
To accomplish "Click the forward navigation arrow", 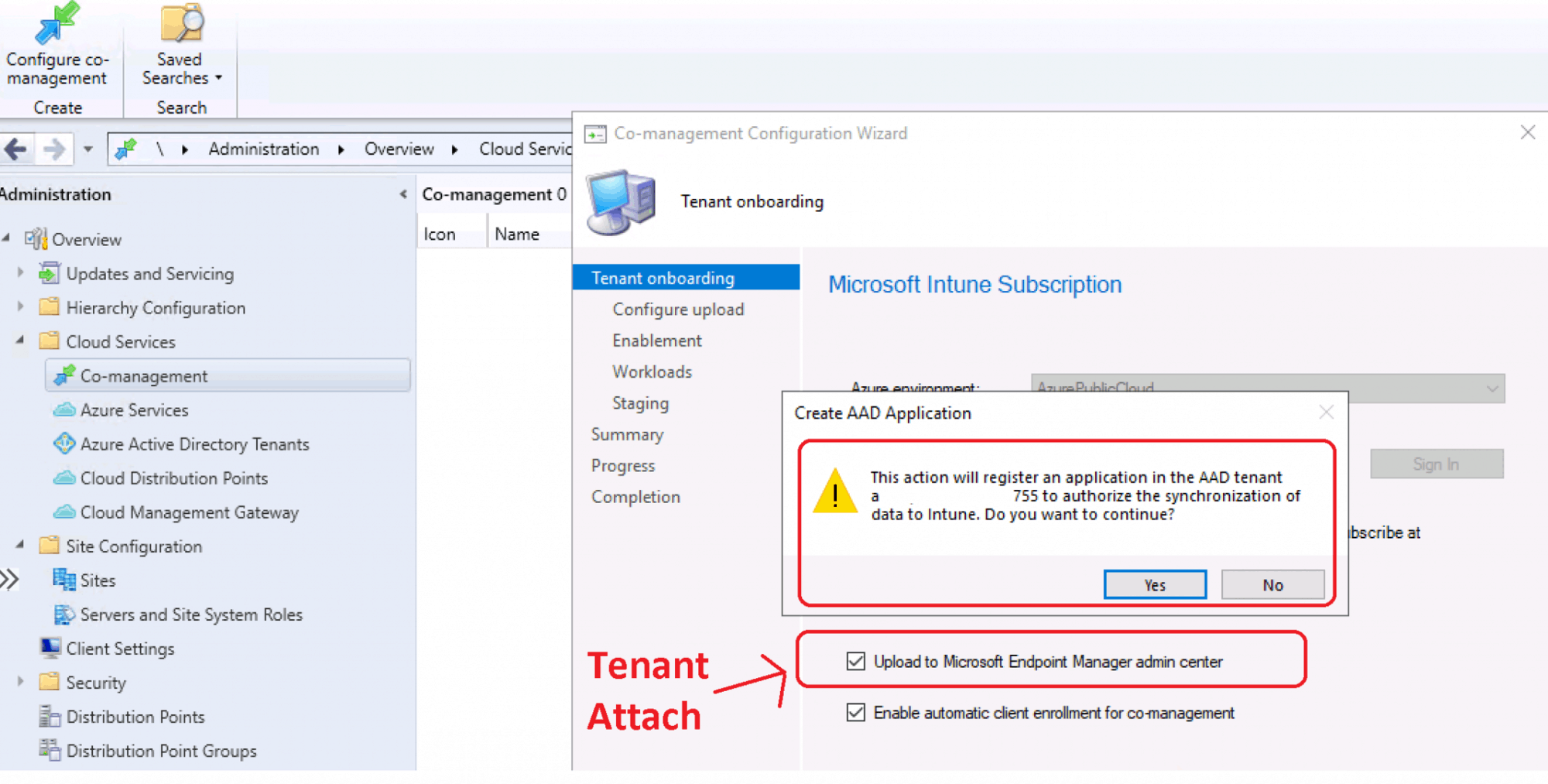I will tap(53, 149).
